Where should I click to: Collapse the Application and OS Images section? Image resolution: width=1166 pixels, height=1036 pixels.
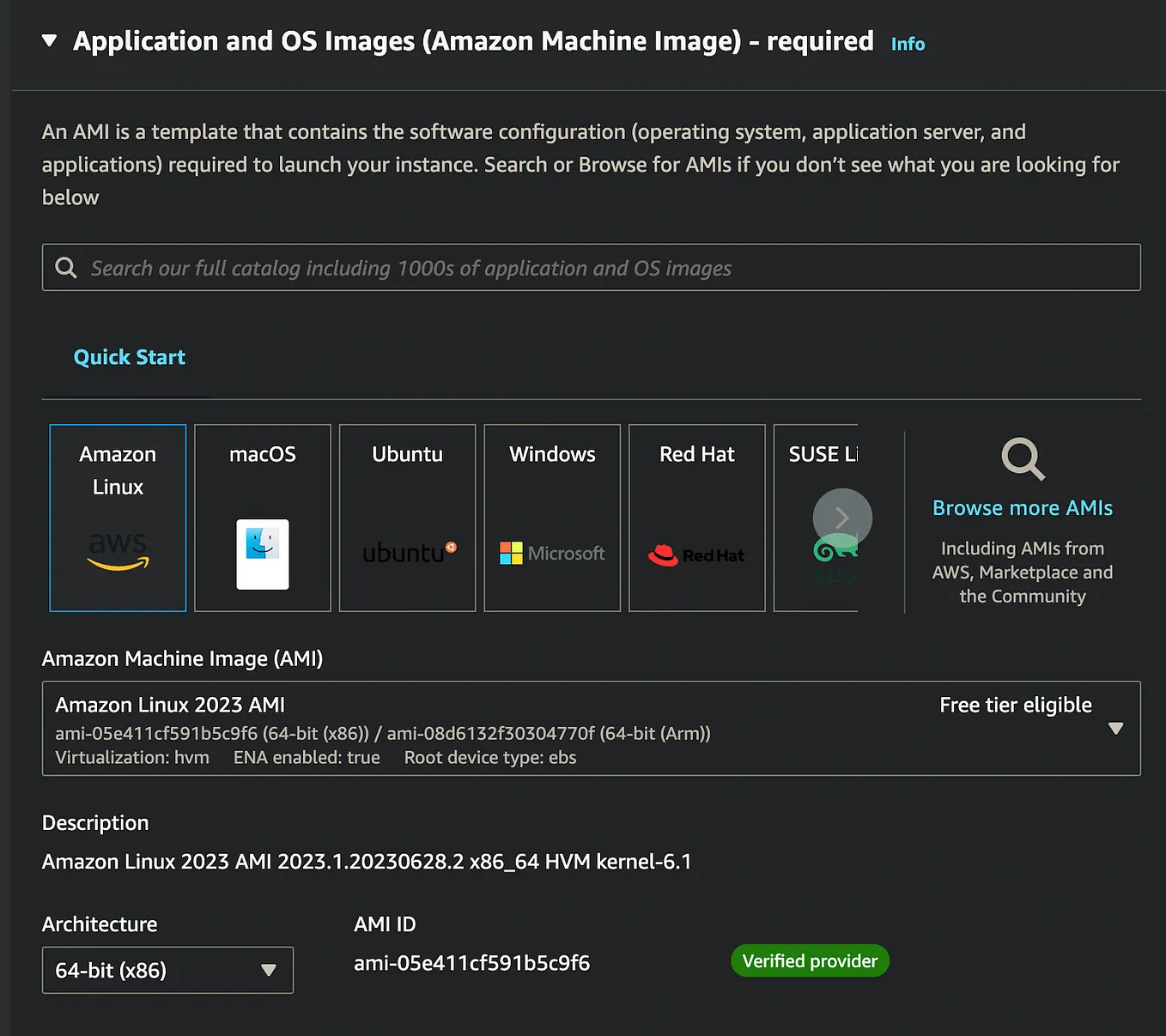49,39
